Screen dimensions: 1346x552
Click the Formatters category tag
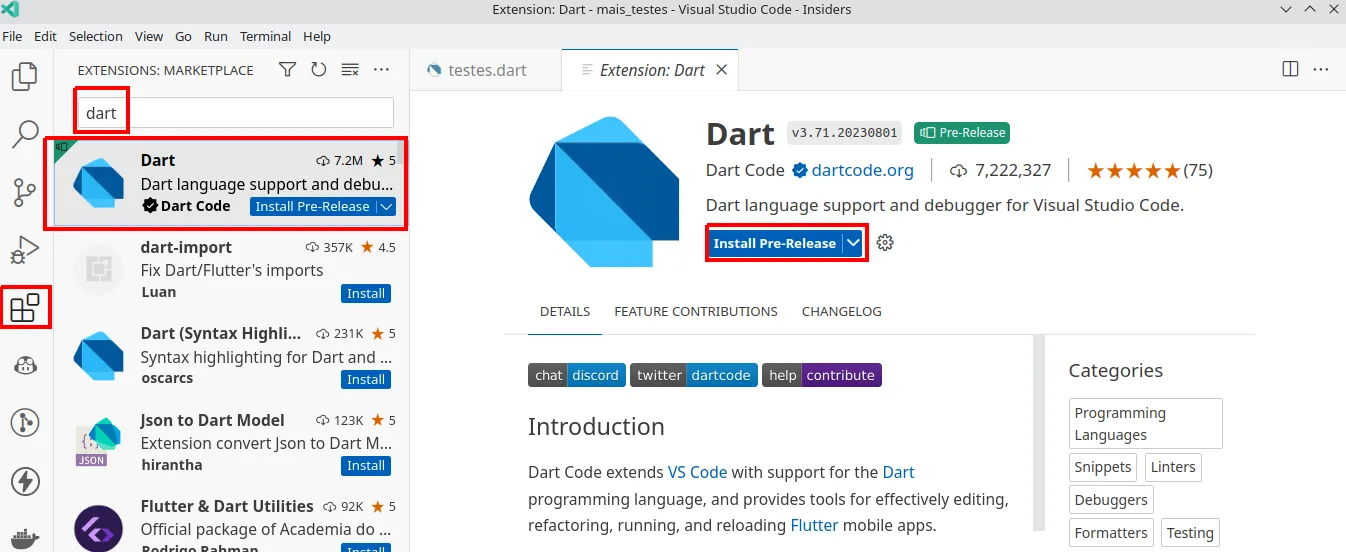(x=1111, y=533)
